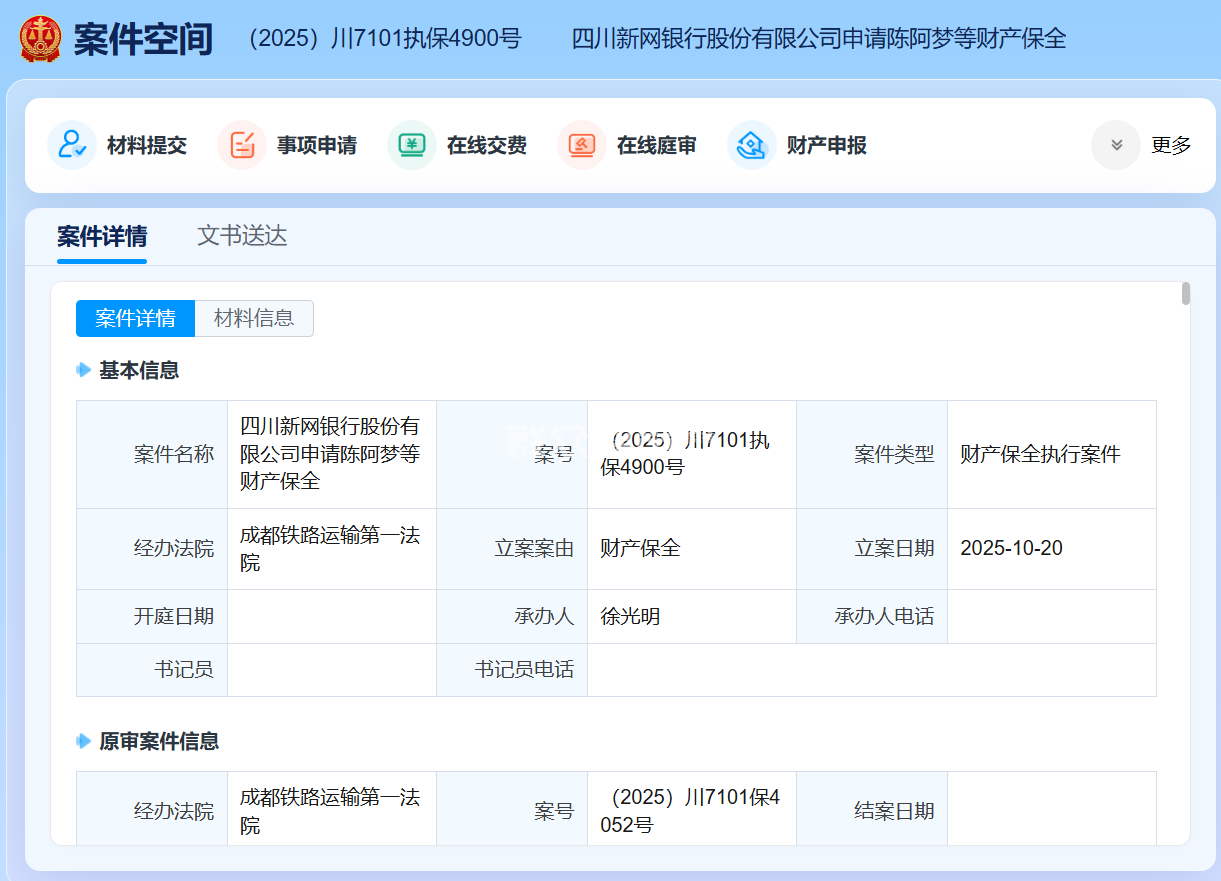Image resolution: width=1221 pixels, height=881 pixels.
Task: Click the 更多 text label
Action: tap(1171, 145)
